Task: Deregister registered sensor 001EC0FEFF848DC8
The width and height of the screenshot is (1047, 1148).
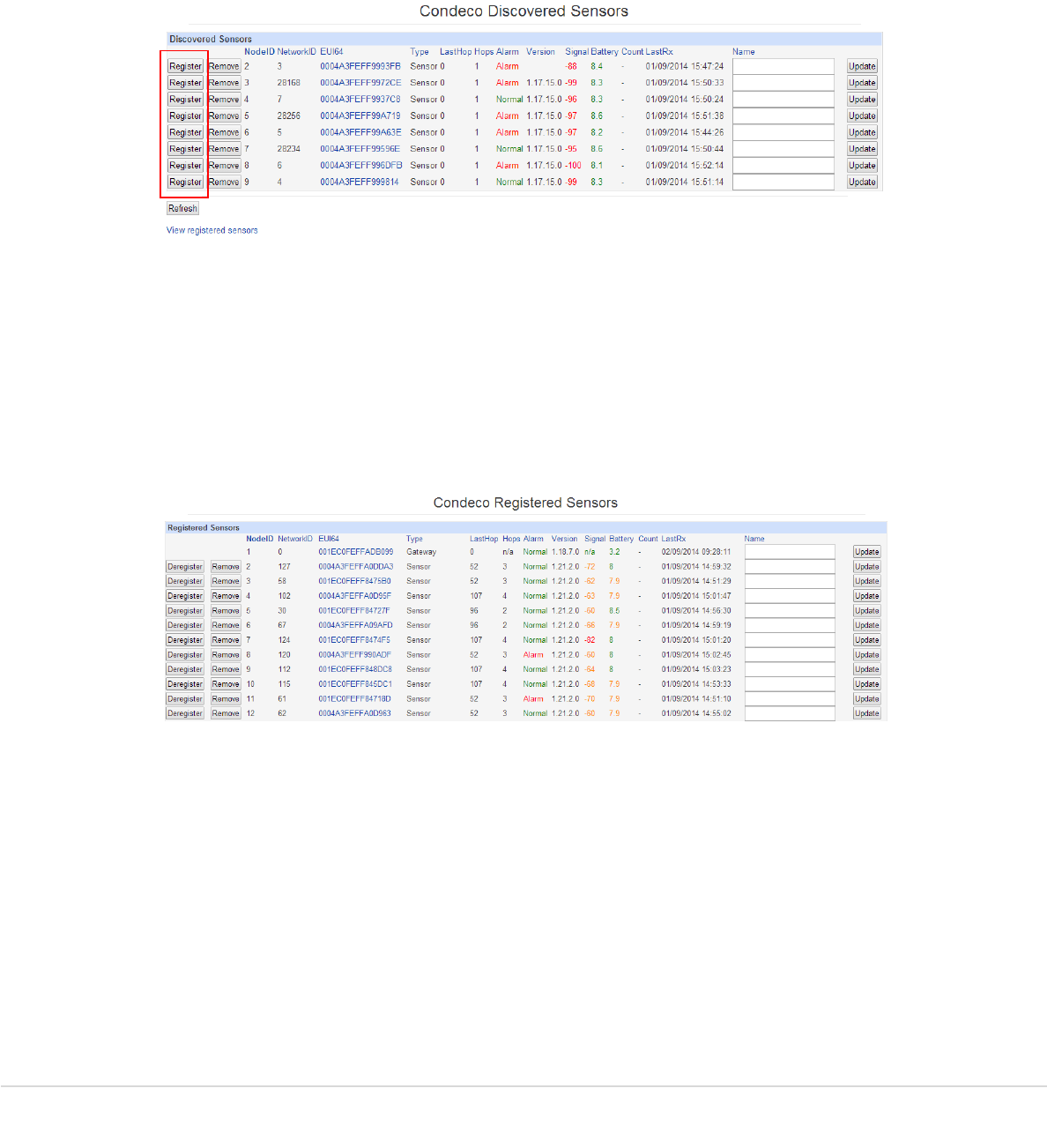Action: [x=185, y=669]
